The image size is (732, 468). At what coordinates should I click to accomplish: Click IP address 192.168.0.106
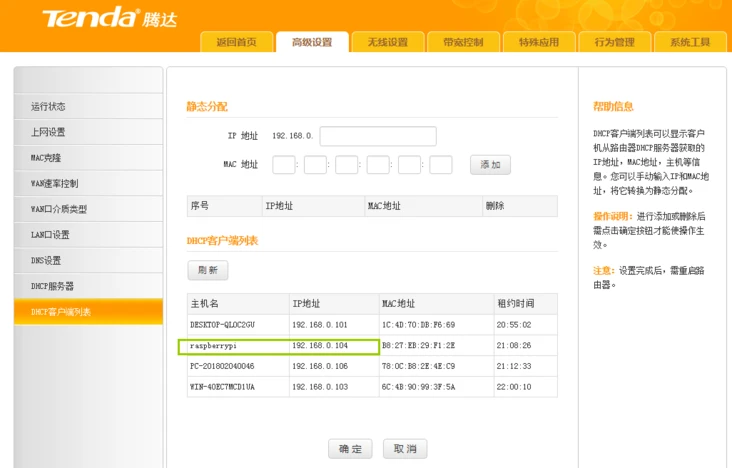[320, 366]
